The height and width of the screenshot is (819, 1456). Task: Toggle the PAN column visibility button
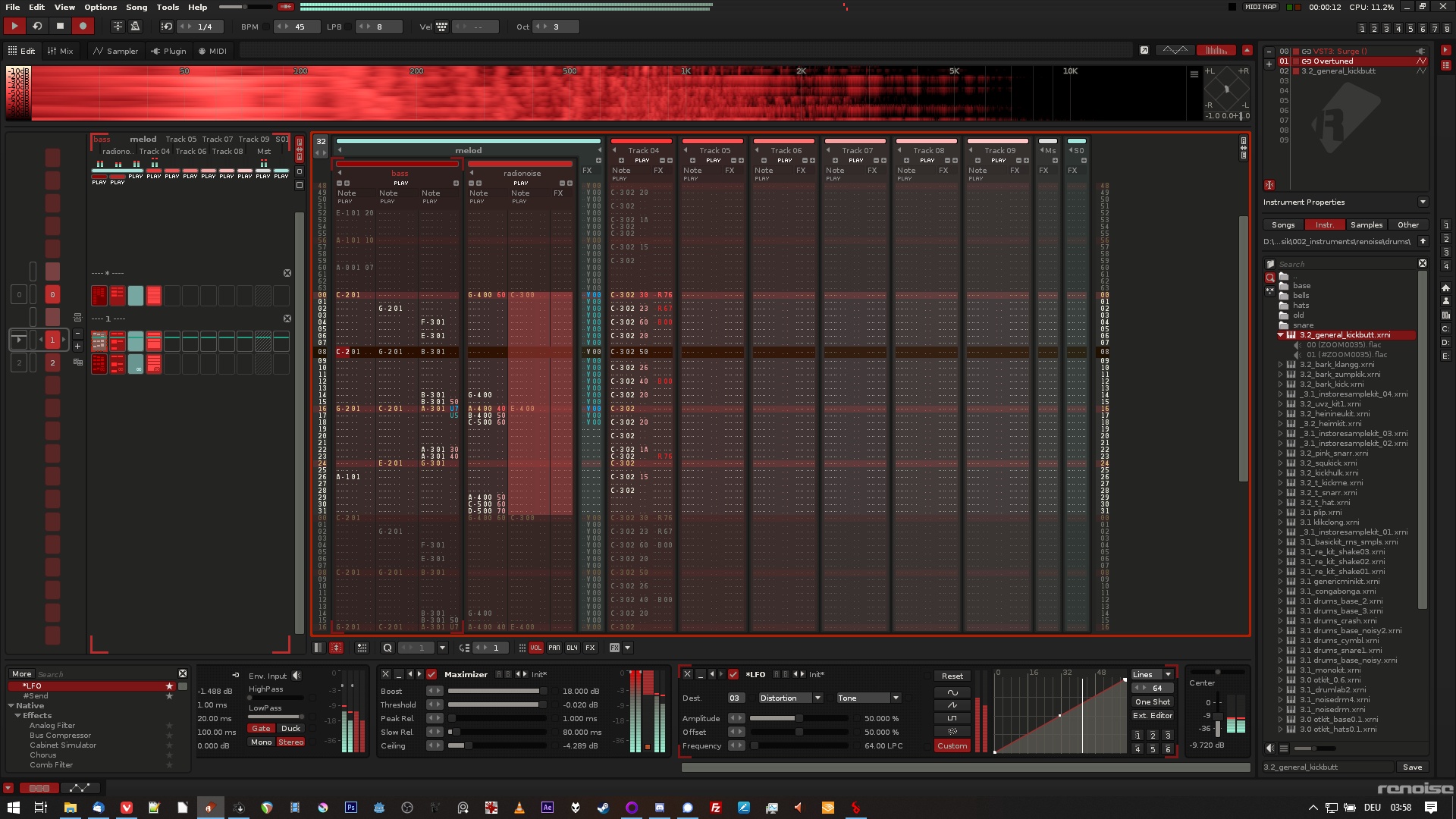(554, 648)
